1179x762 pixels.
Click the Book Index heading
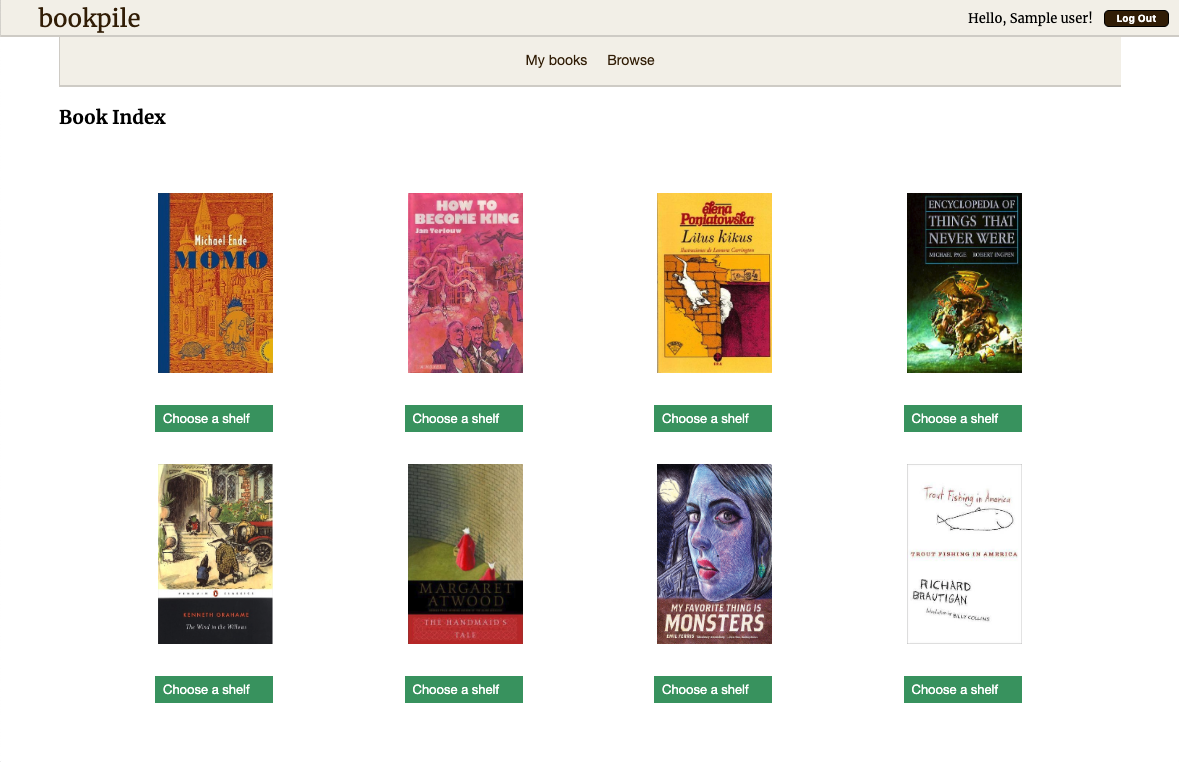[x=112, y=117]
